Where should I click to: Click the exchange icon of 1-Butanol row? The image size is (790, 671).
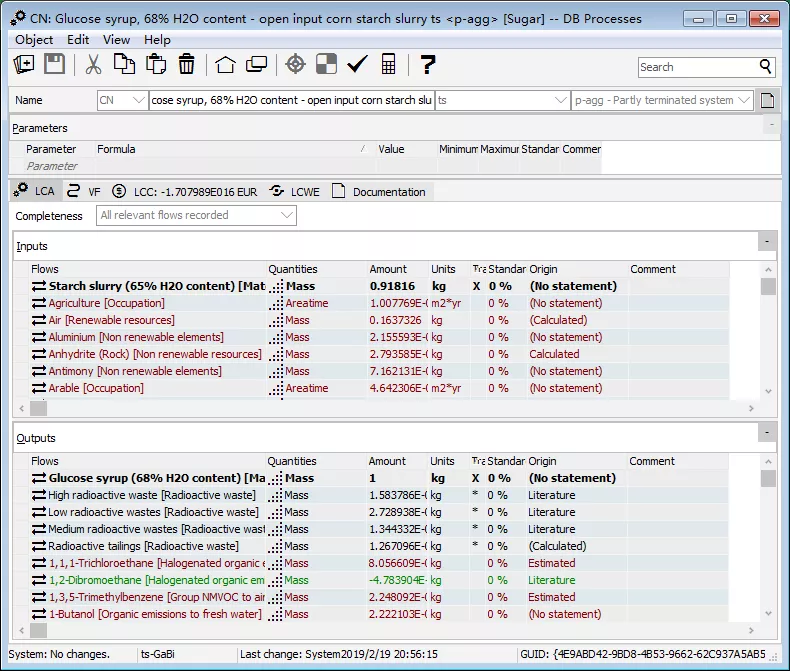[x=39, y=614]
